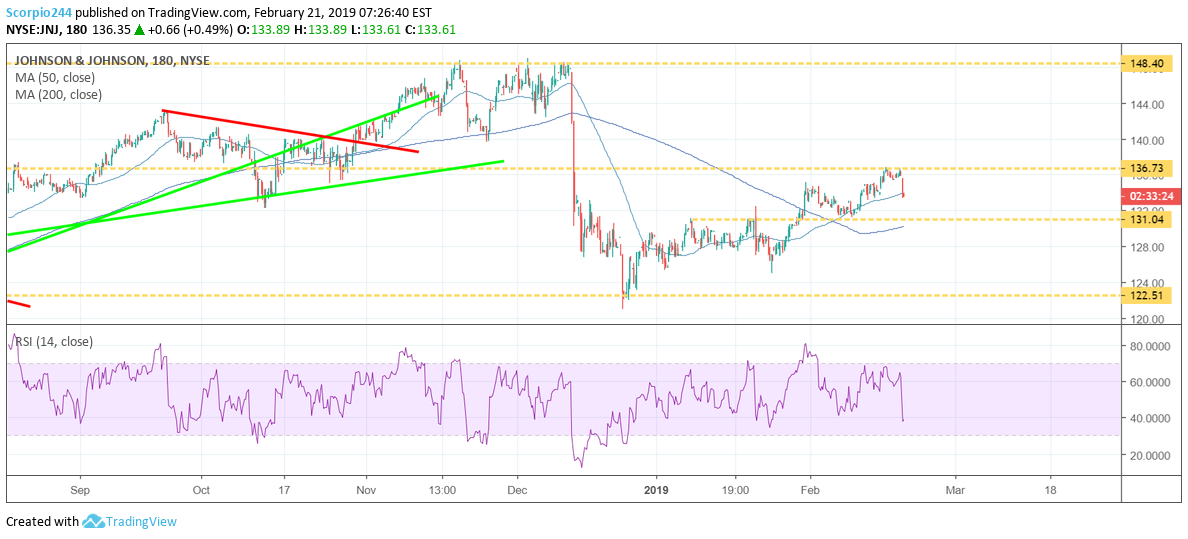Click the red countdown timer label

(x=1148, y=196)
